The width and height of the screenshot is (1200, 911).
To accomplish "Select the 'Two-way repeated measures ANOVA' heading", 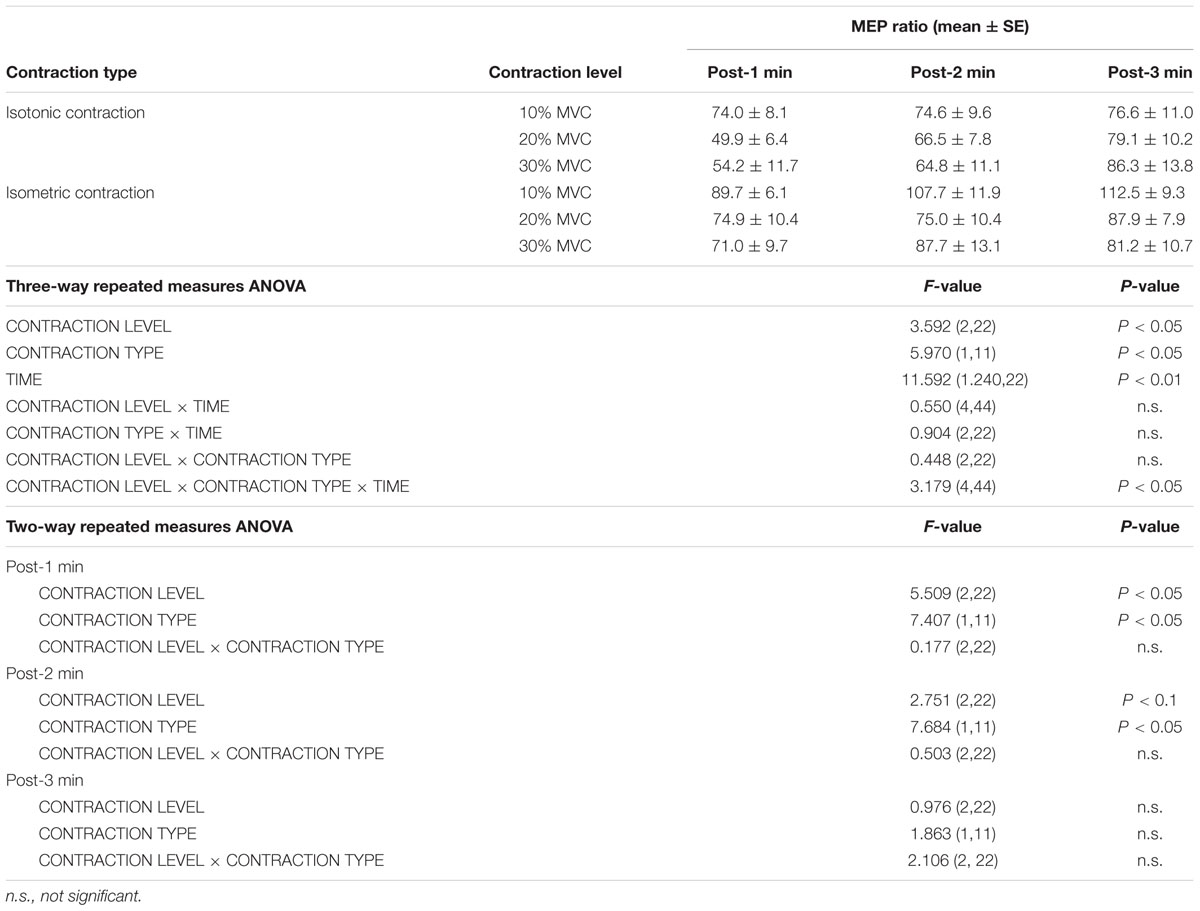I will pyautogui.click(x=150, y=526).
